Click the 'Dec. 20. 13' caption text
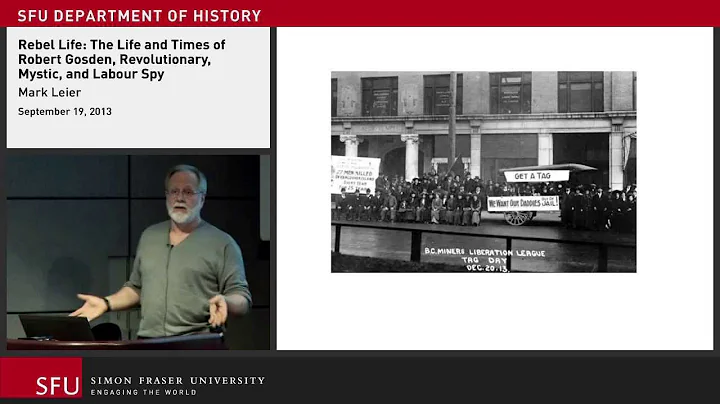Screen dimensions: 720x404 (488, 268)
